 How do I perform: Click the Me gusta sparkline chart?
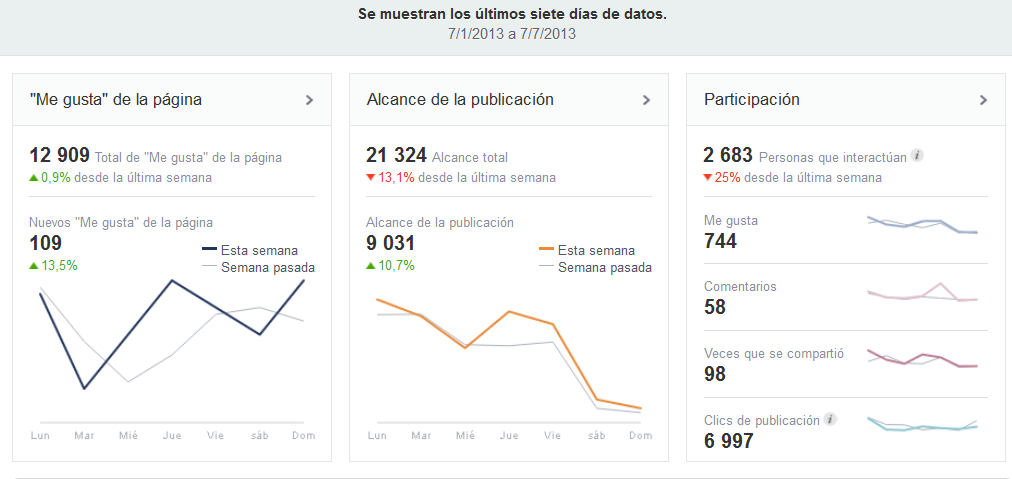click(922, 225)
